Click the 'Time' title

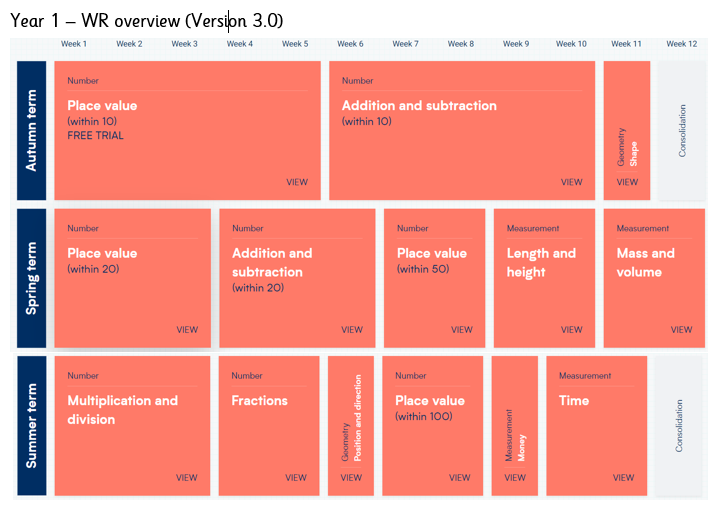574,401
